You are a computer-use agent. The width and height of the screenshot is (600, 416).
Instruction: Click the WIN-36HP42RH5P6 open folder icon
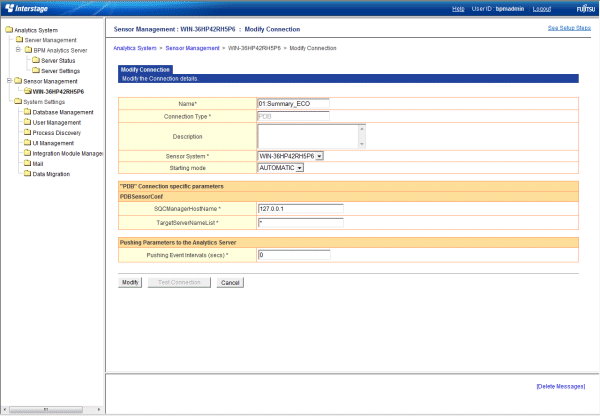[x=28, y=91]
